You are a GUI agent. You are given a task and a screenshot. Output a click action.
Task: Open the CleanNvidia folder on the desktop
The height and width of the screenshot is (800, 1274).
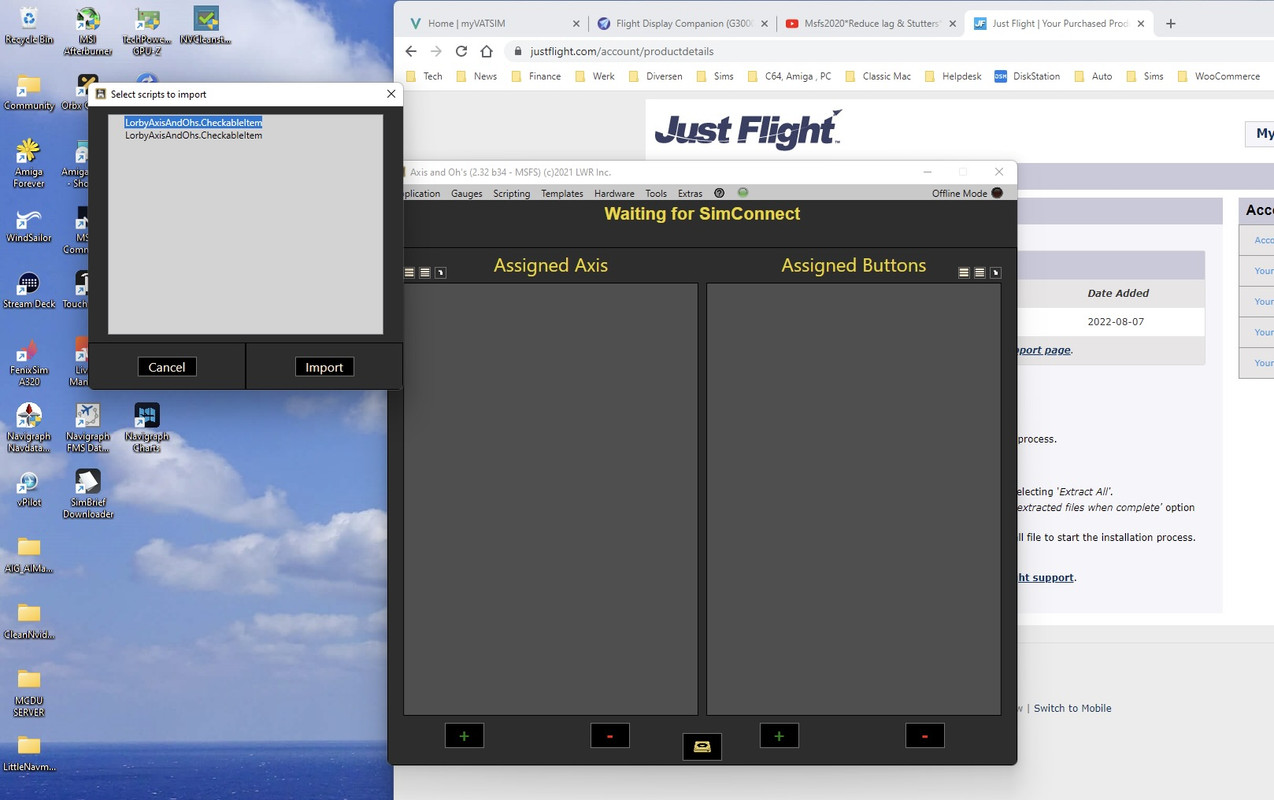pos(29,621)
